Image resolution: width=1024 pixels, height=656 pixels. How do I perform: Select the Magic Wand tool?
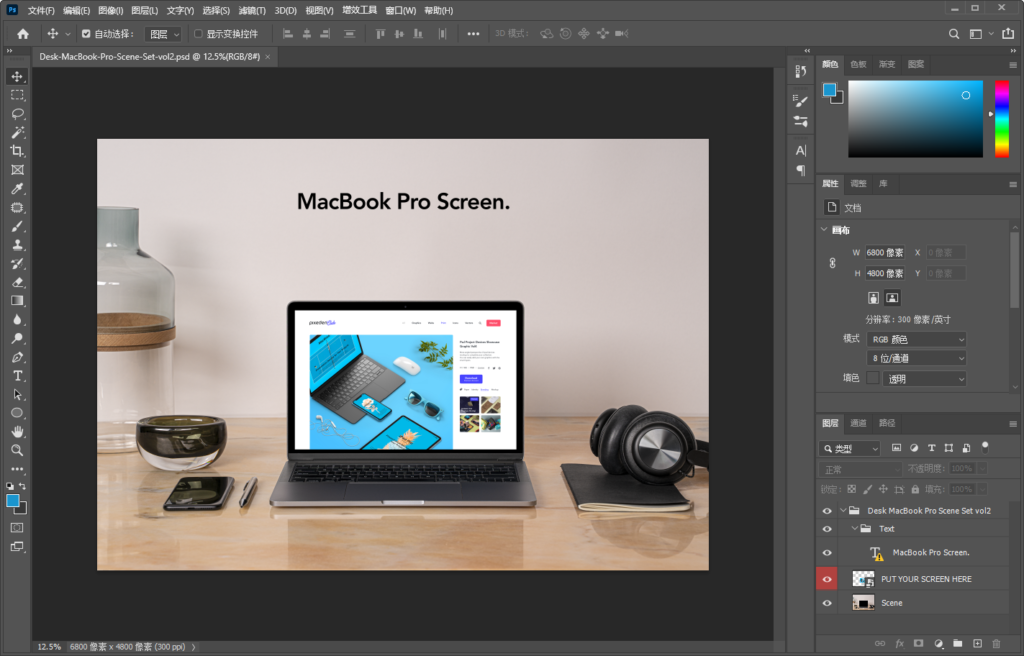tap(17, 133)
